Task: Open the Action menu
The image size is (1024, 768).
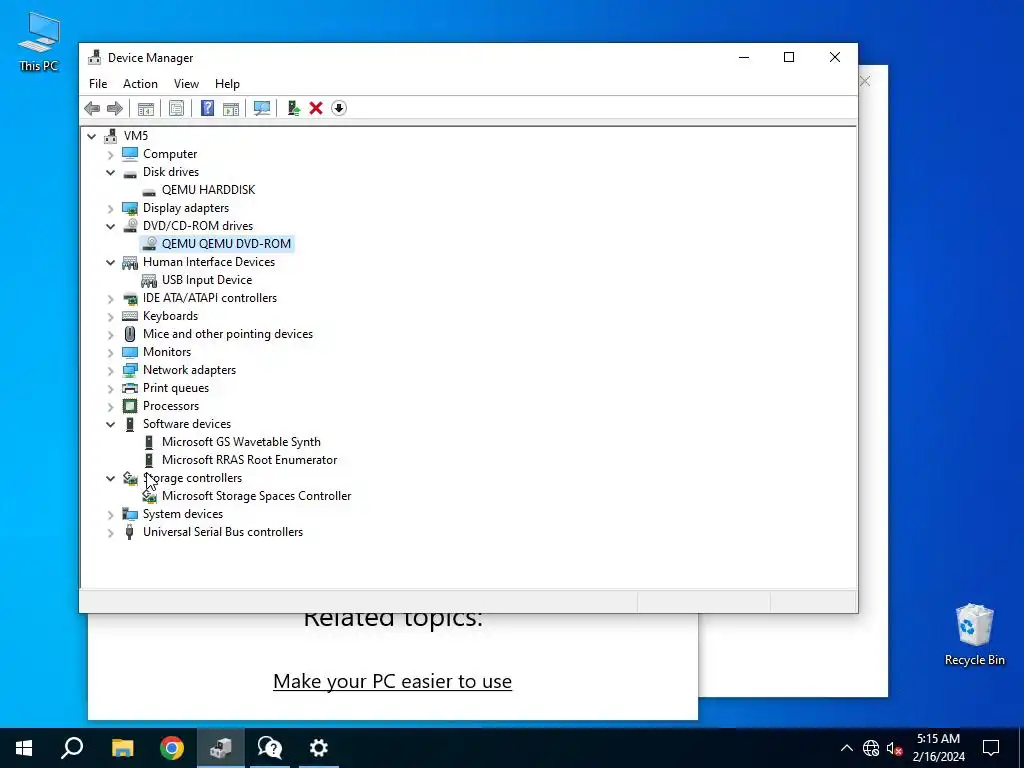Action: [140, 84]
